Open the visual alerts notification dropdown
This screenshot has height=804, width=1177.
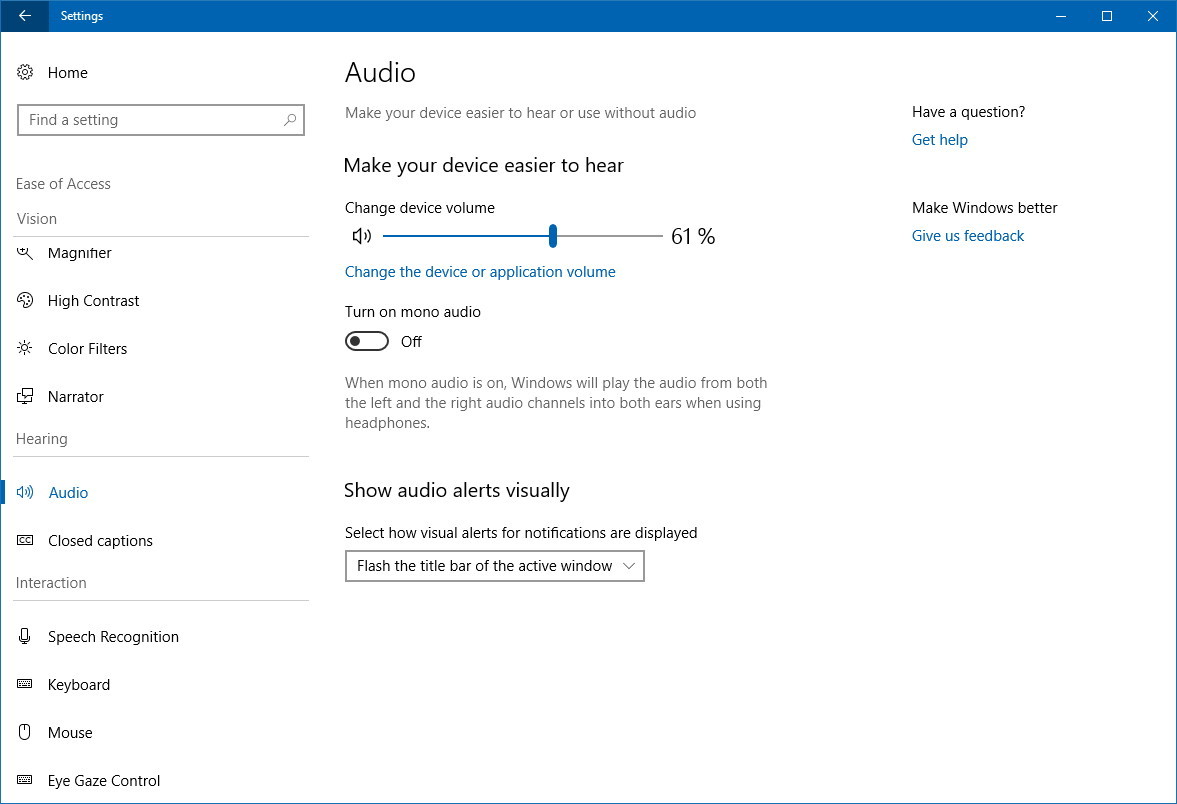(x=495, y=566)
